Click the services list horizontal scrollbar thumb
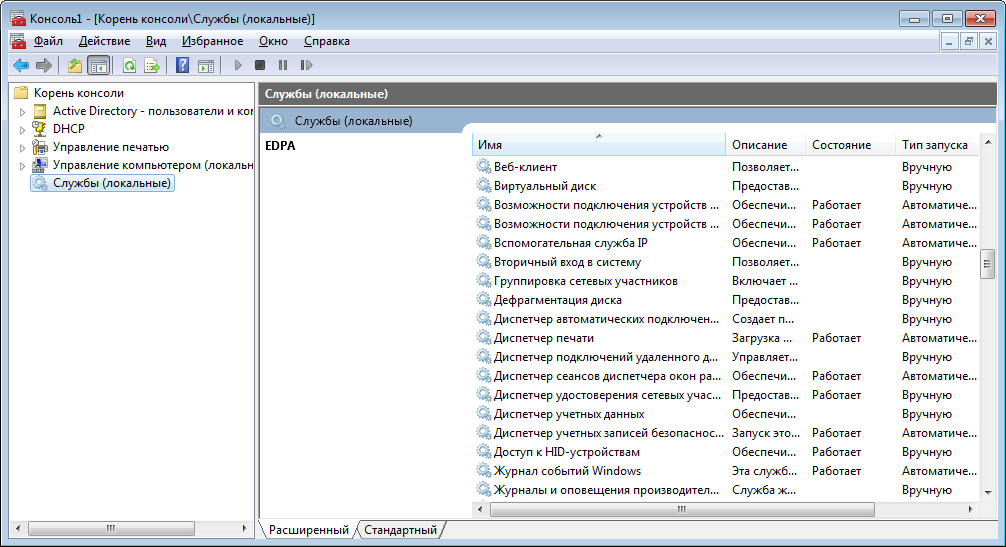Image resolution: width=1006 pixels, height=547 pixels. click(682, 510)
